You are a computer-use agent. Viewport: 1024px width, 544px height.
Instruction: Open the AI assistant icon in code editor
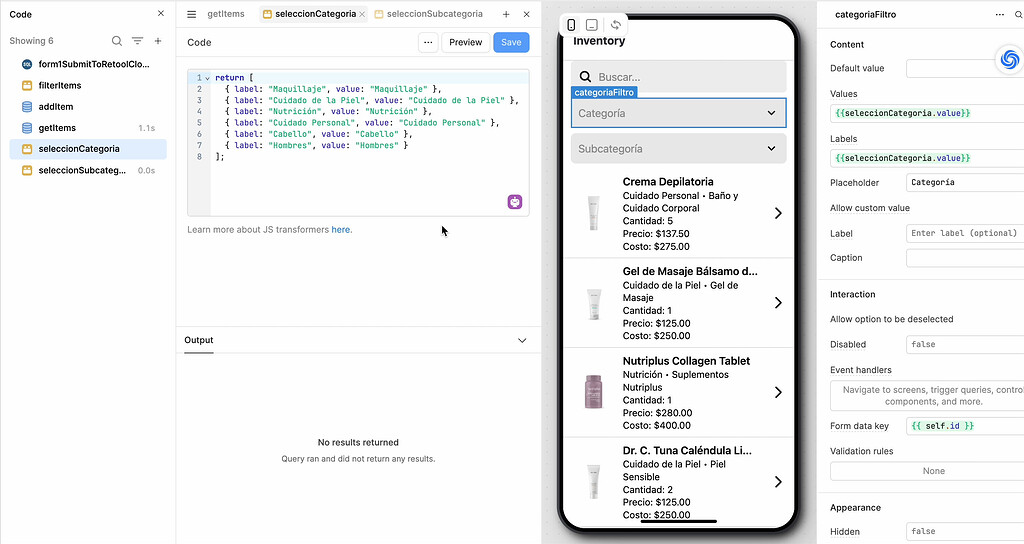click(515, 202)
